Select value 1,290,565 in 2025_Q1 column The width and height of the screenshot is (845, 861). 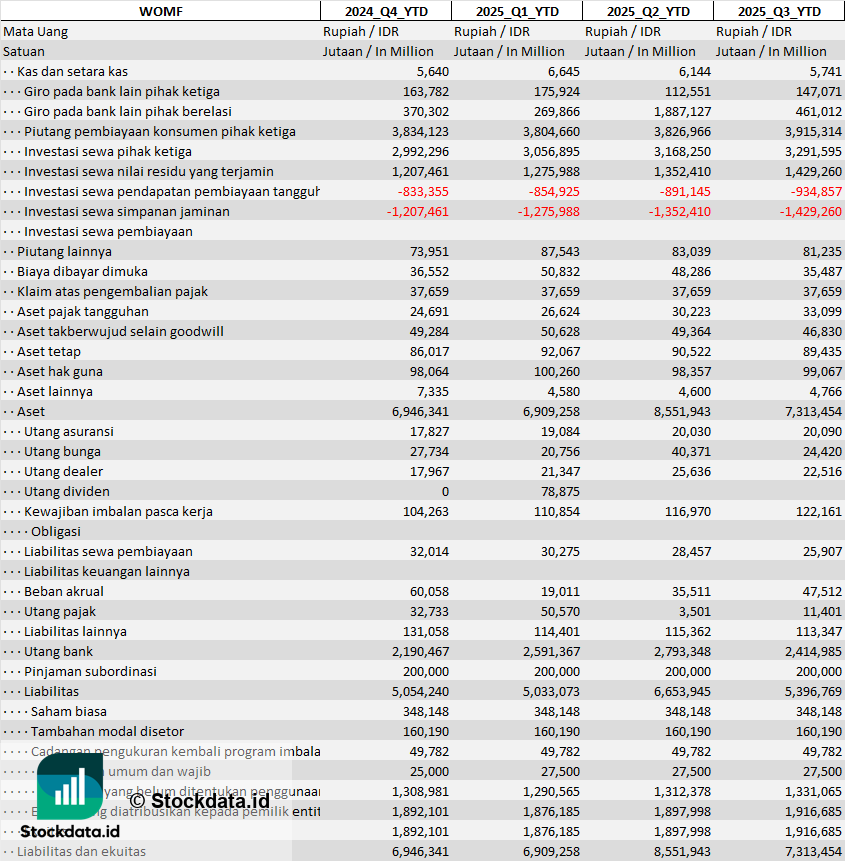[x=551, y=792]
